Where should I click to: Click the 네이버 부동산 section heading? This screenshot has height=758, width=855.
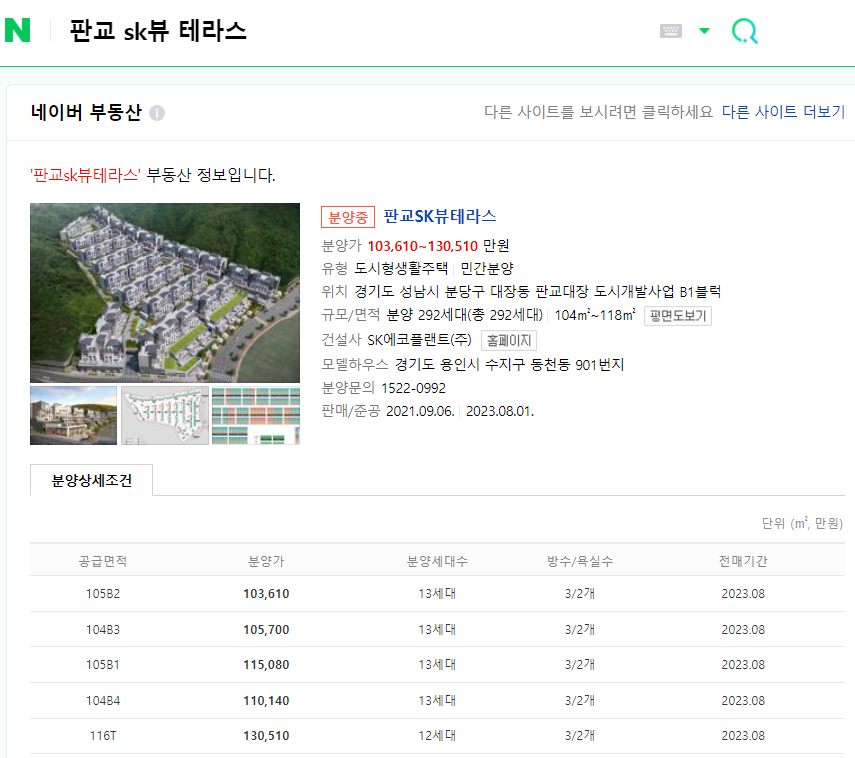(x=86, y=112)
